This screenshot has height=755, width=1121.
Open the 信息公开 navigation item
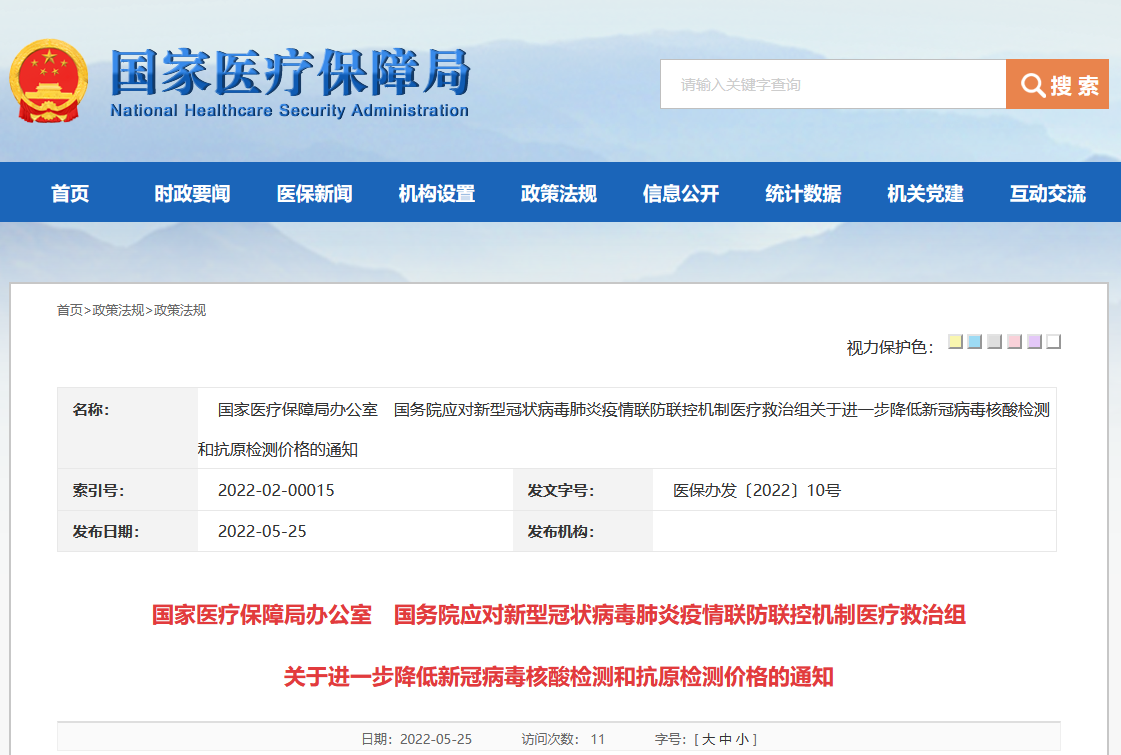(x=681, y=193)
